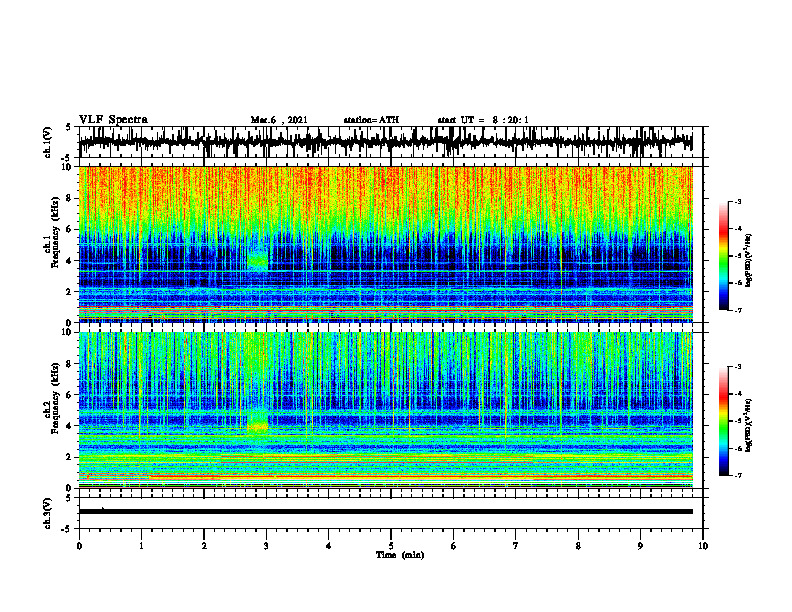Click time axis tick label "1"

(x=141, y=546)
